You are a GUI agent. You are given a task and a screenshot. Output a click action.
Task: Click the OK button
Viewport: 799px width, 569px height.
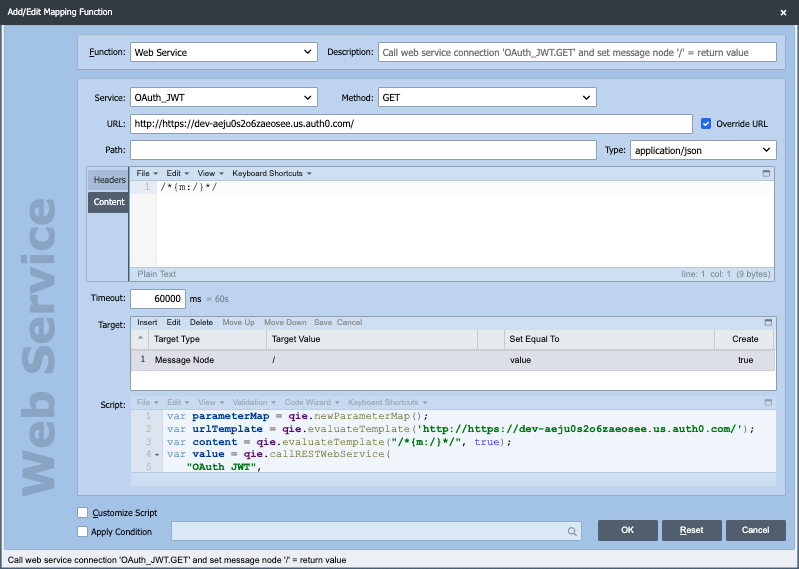tap(628, 530)
